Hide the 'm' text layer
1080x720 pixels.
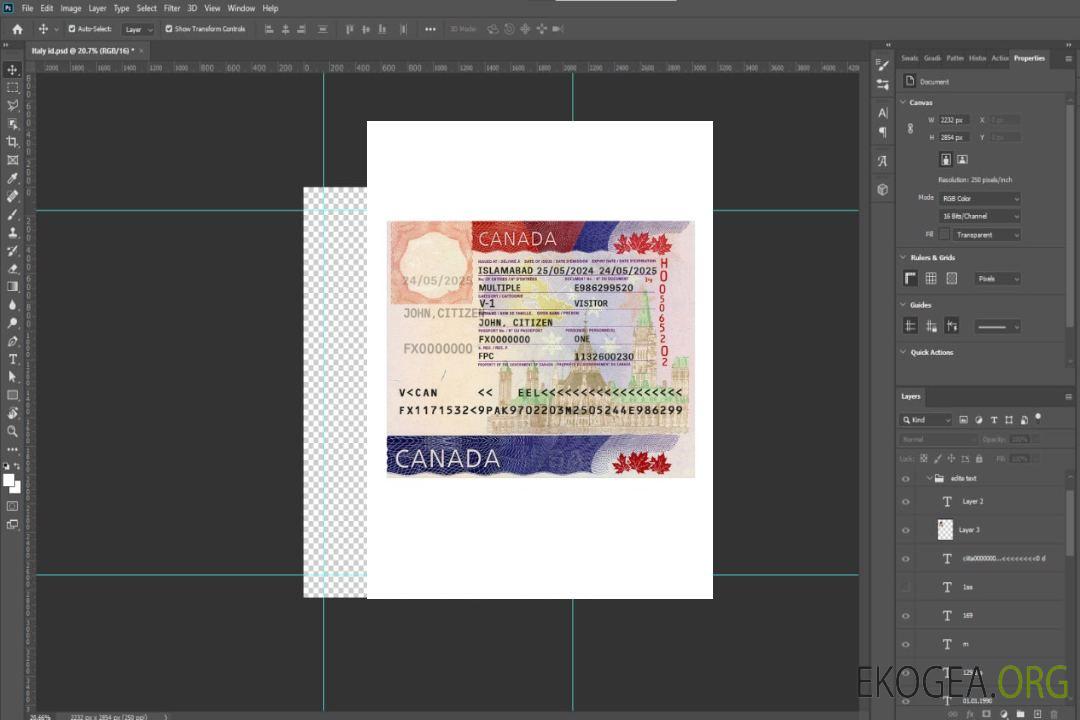[x=906, y=644]
